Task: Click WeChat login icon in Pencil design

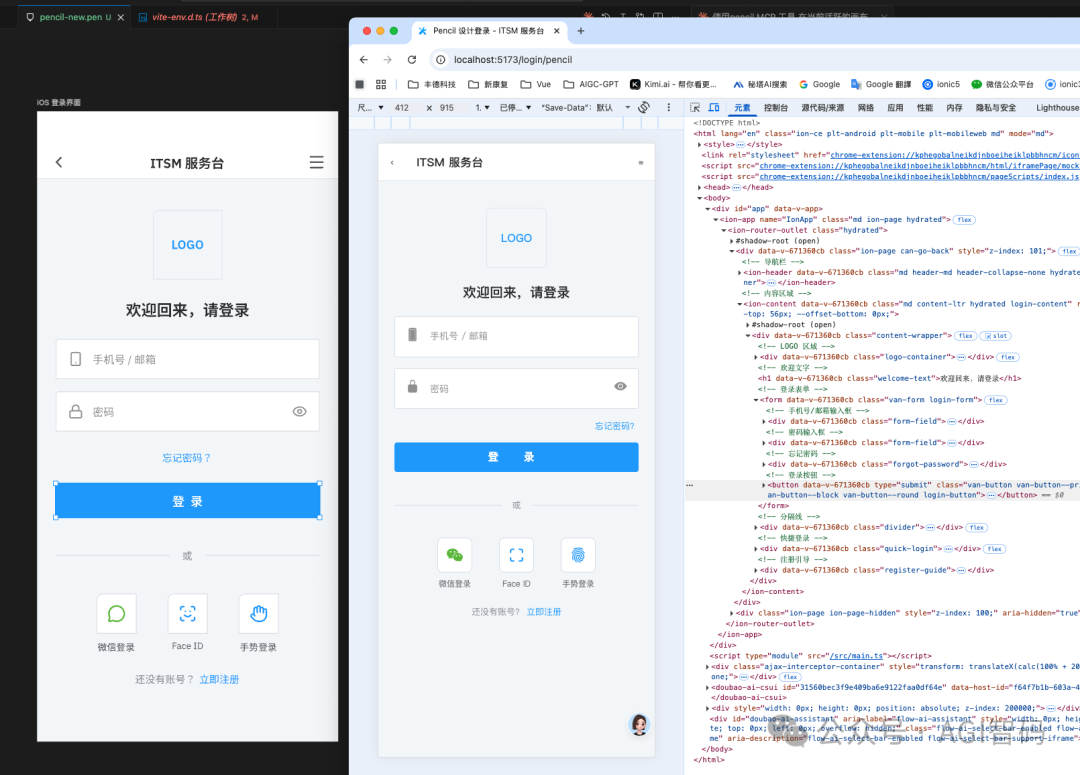Action: (116, 613)
